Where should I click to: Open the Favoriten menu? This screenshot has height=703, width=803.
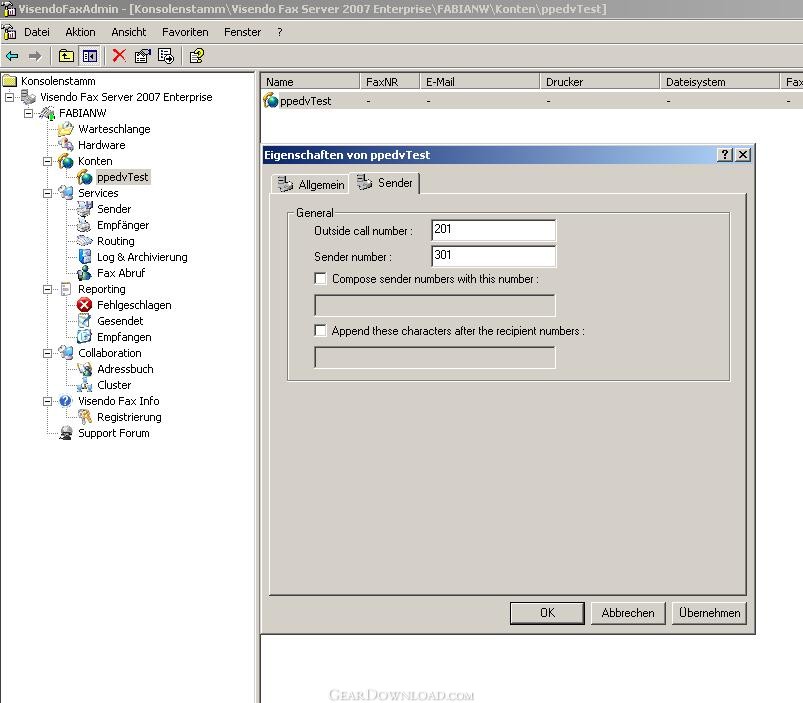click(x=185, y=32)
